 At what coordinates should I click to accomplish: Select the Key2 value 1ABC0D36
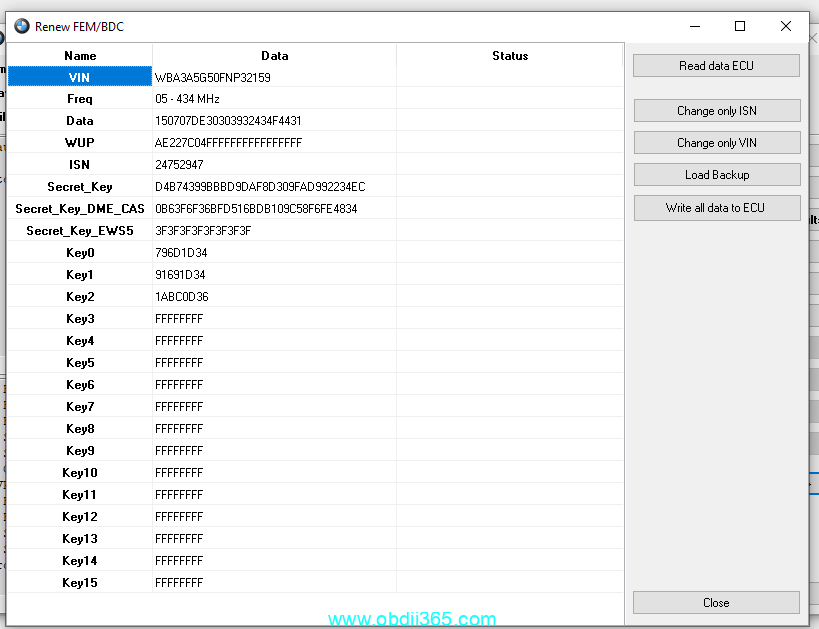tap(181, 297)
